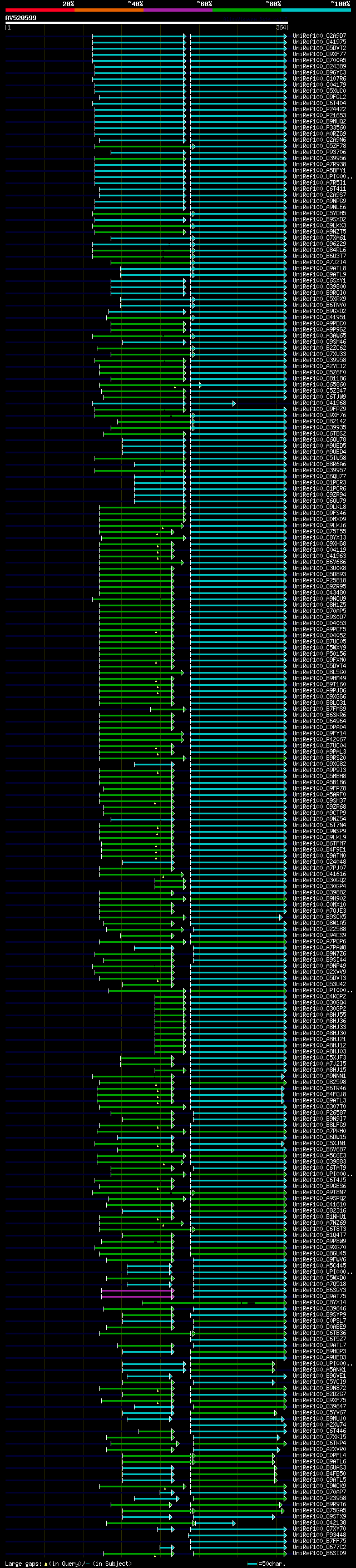Click the white query sequence bar
This screenshot has width=356, height=1568.
click(147, 22)
